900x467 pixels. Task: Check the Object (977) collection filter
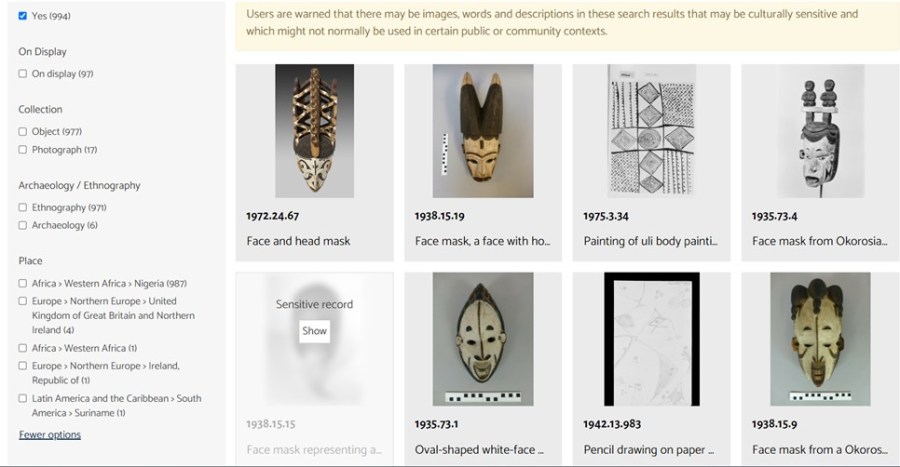click(23, 132)
